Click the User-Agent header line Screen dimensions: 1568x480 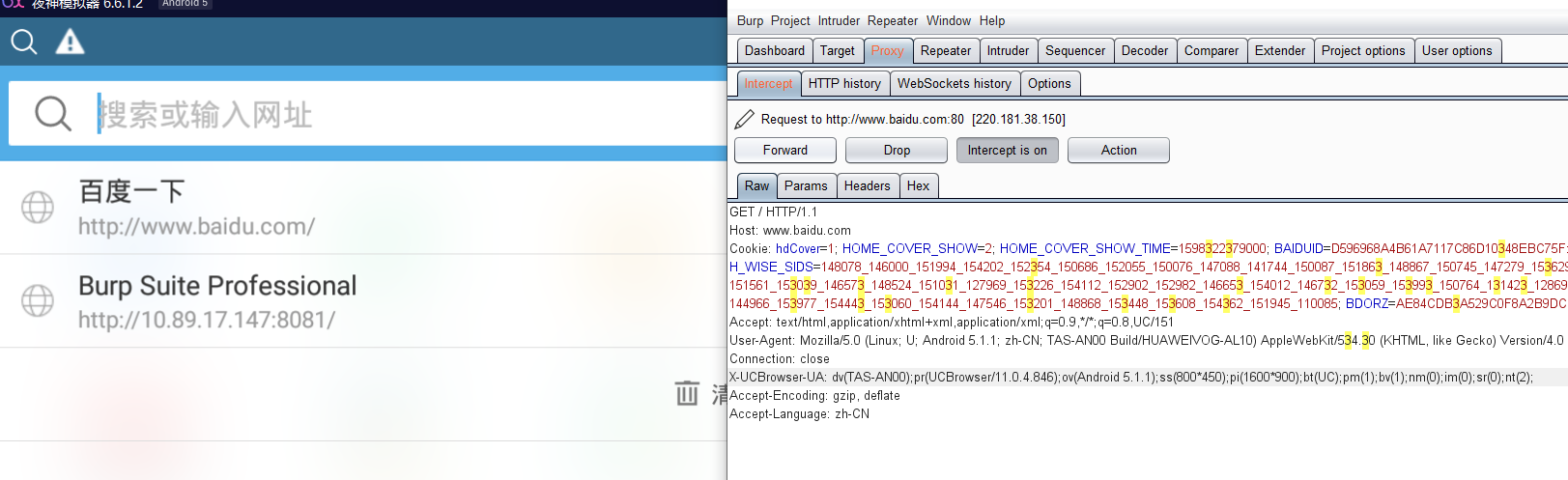click(1147, 340)
